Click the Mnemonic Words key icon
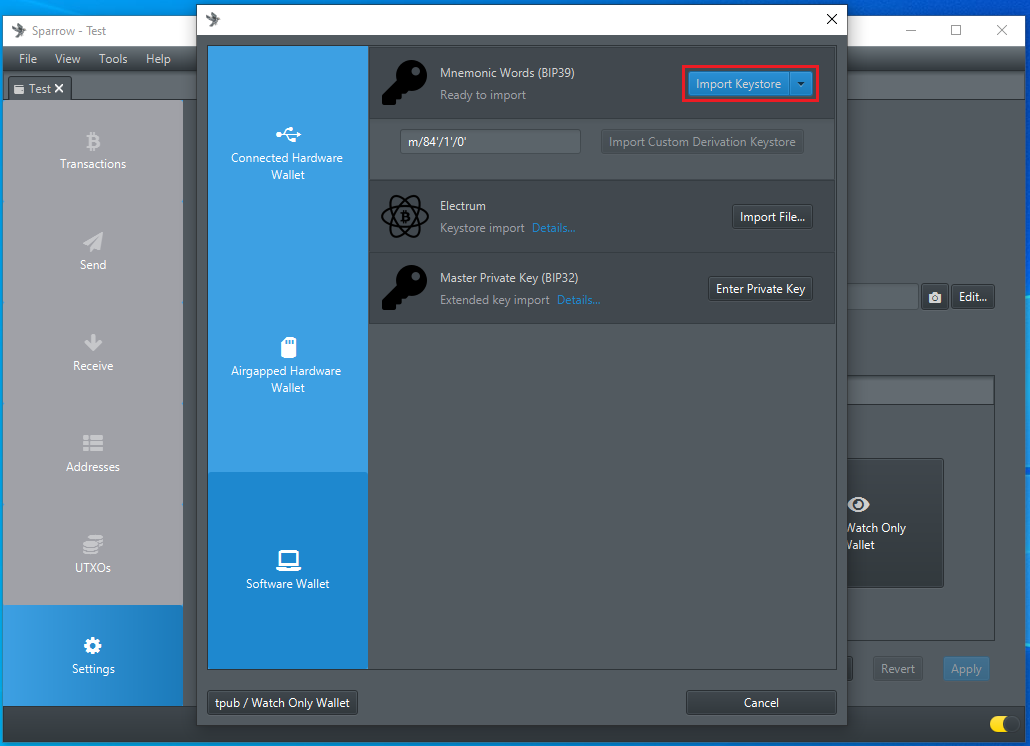Screen dimensions: 1030x746 [404, 83]
